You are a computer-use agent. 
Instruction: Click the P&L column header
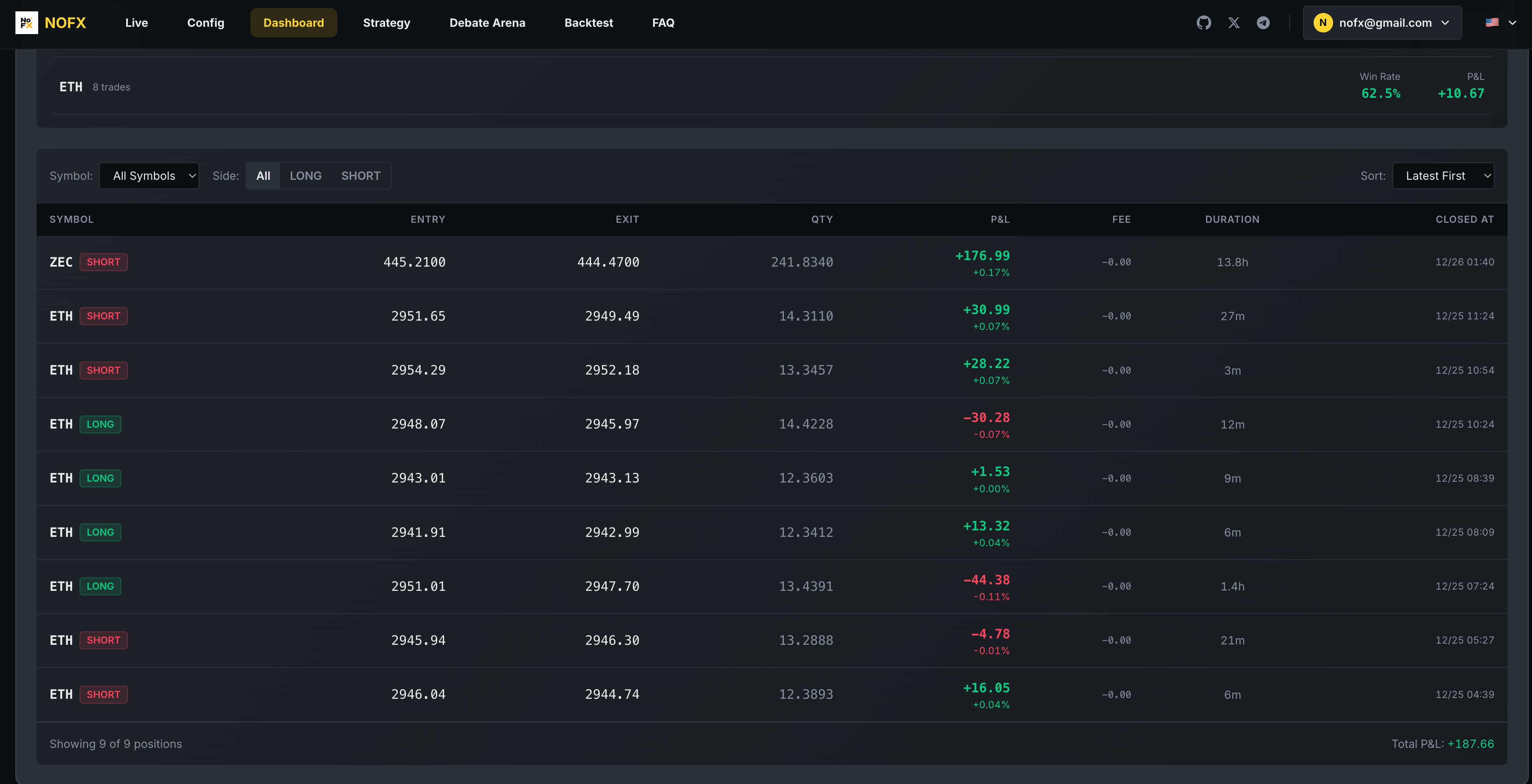pos(1000,219)
